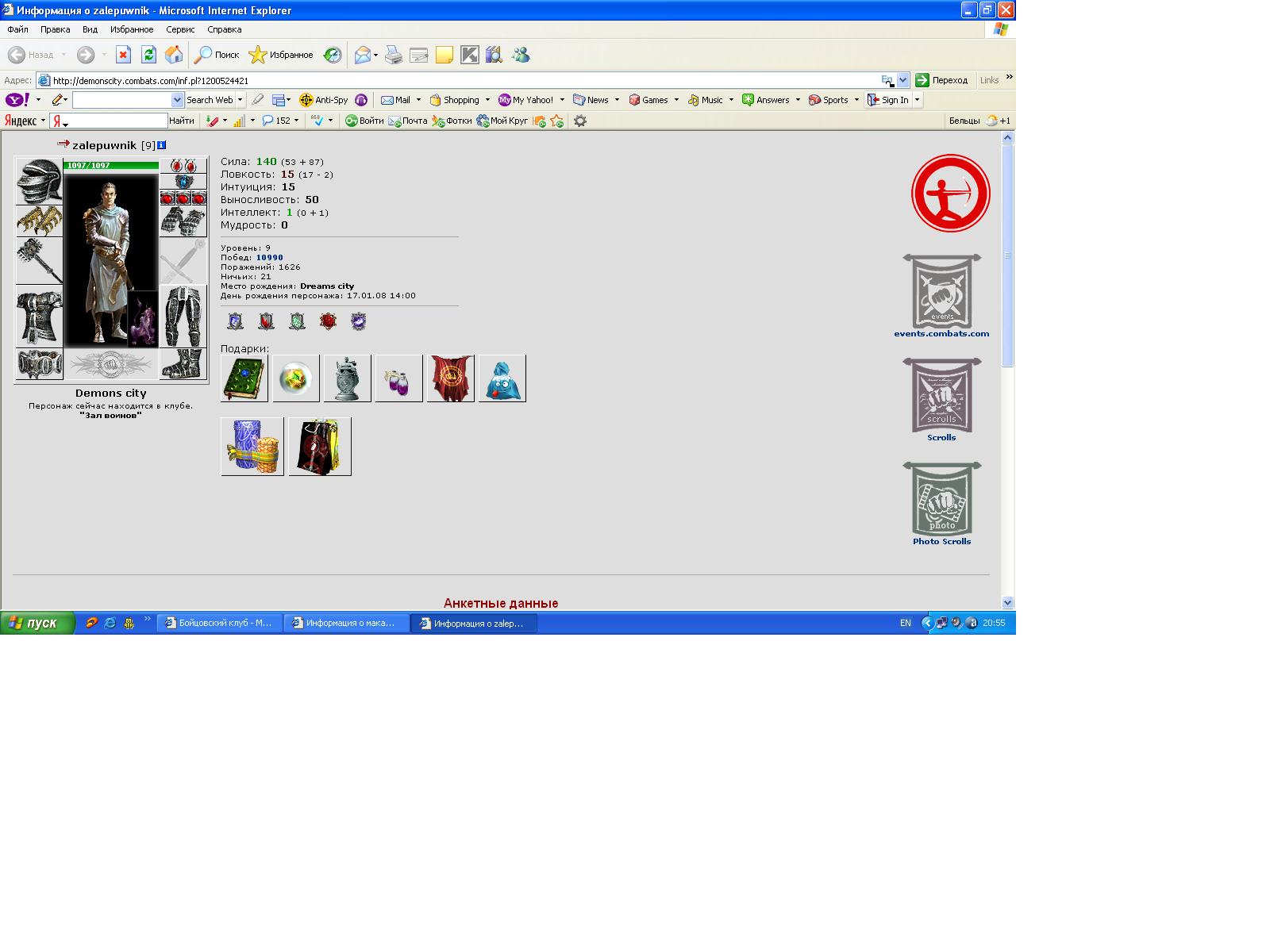Expand the Music dropdown arrow
The image size is (1270, 952).
click(731, 100)
